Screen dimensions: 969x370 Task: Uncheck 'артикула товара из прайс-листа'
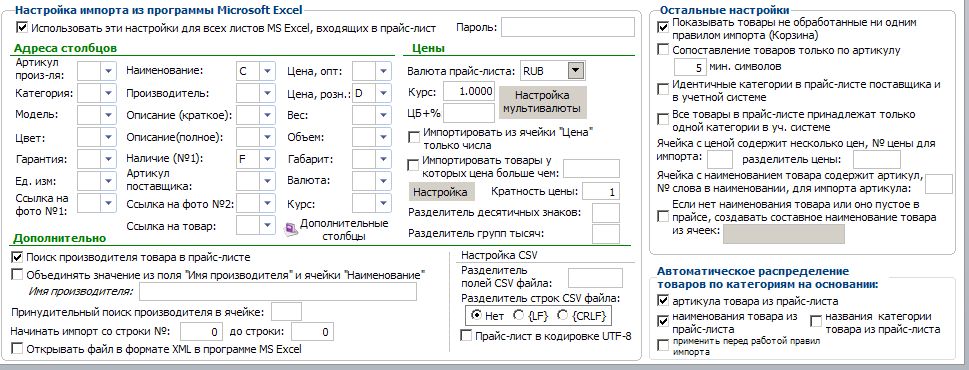click(662, 301)
